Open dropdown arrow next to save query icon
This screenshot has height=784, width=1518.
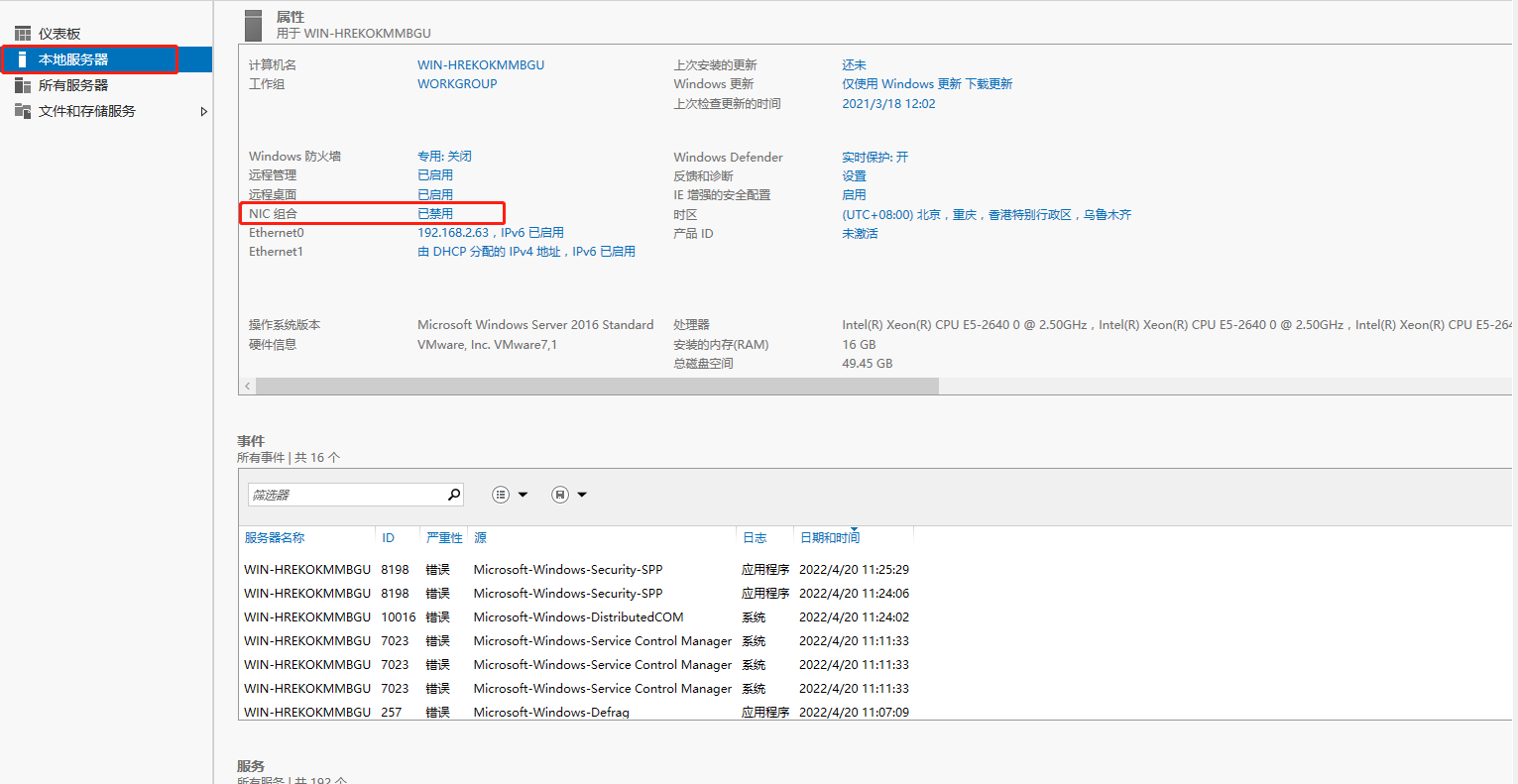582,495
